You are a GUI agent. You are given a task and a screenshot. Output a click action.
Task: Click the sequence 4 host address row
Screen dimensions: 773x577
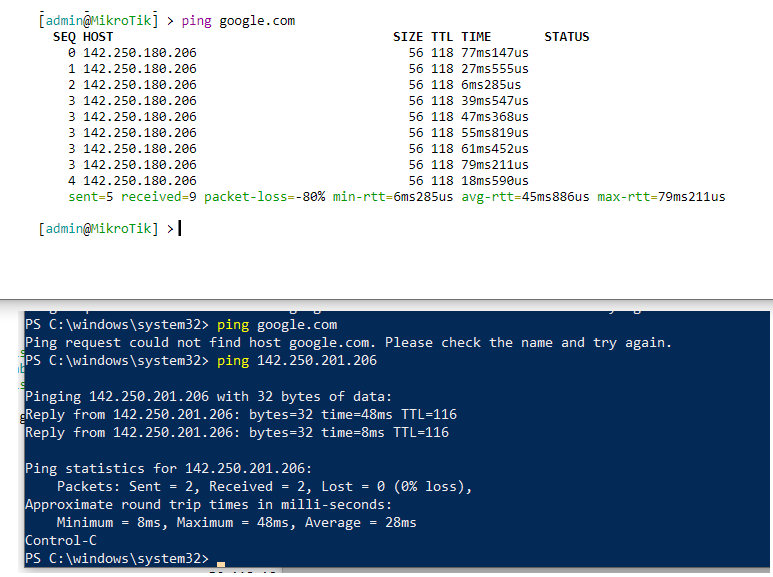(x=139, y=181)
